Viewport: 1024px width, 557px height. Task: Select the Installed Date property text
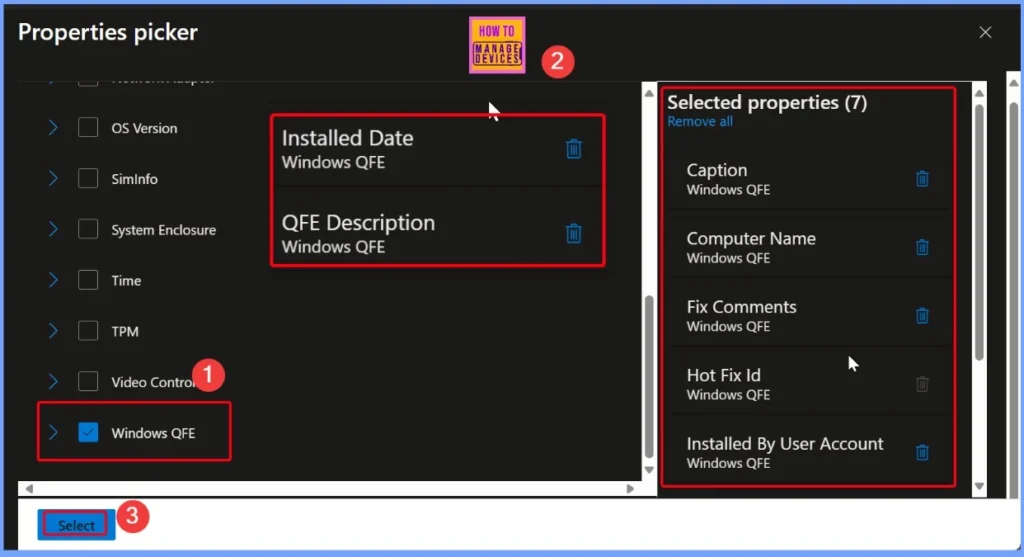[x=347, y=138]
